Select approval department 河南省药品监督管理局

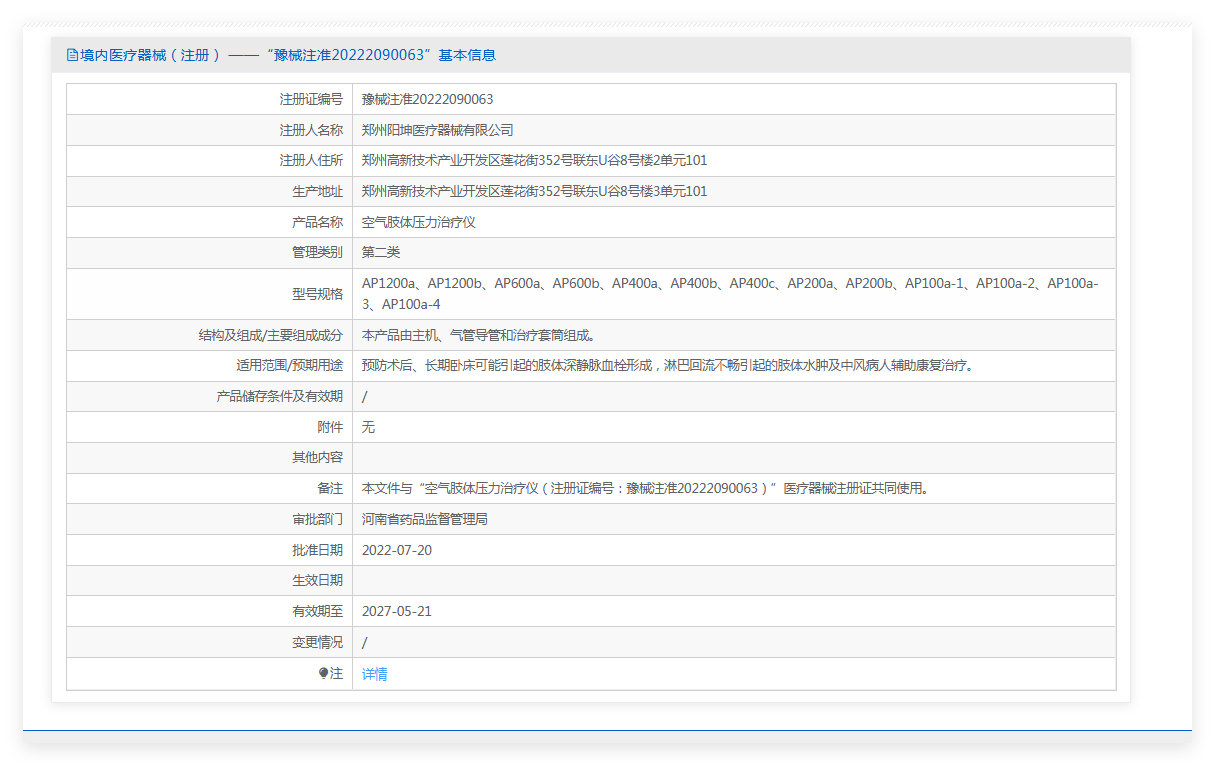(424, 519)
